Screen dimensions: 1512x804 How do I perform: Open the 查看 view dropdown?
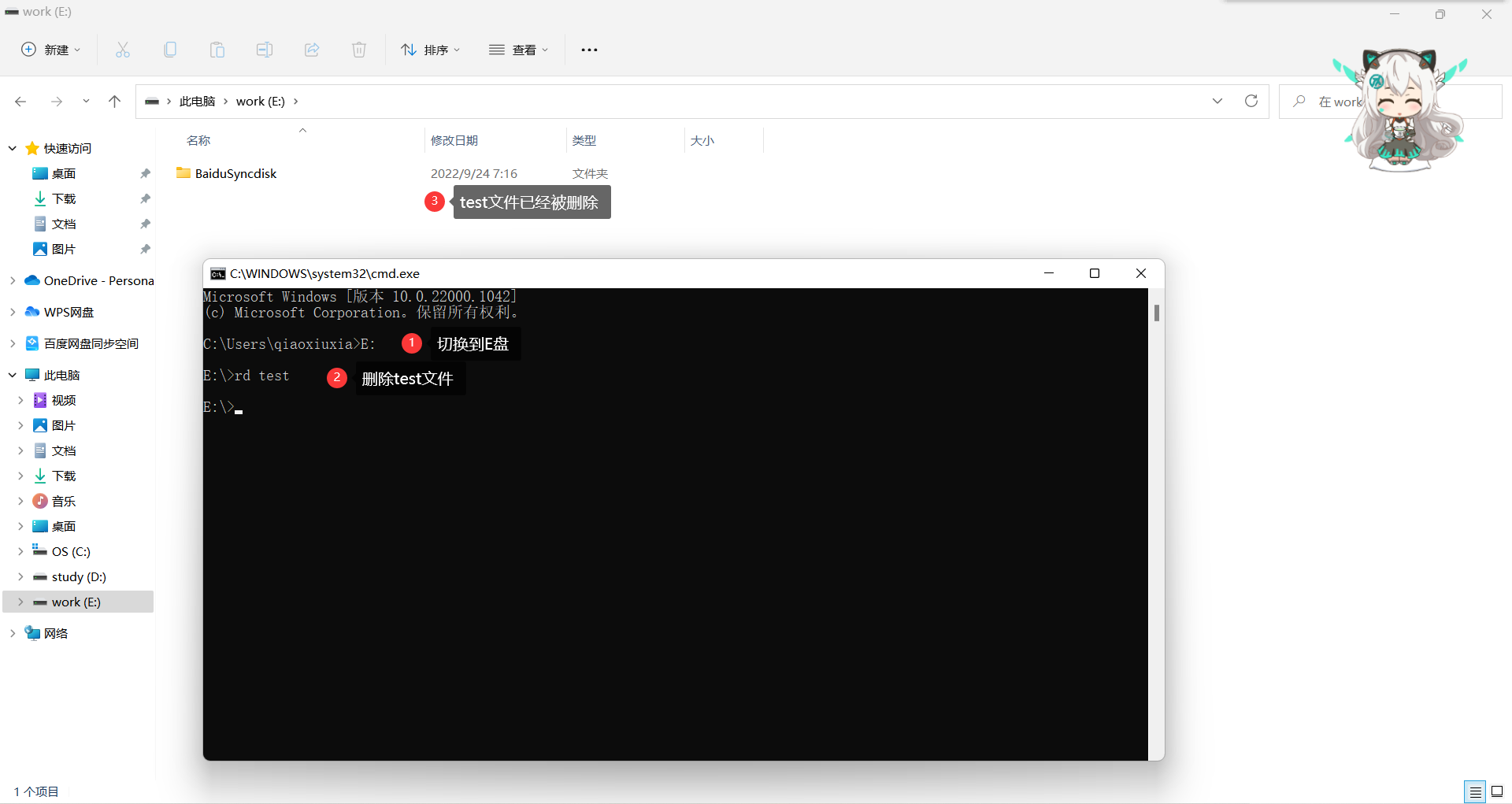tap(518, 50)
